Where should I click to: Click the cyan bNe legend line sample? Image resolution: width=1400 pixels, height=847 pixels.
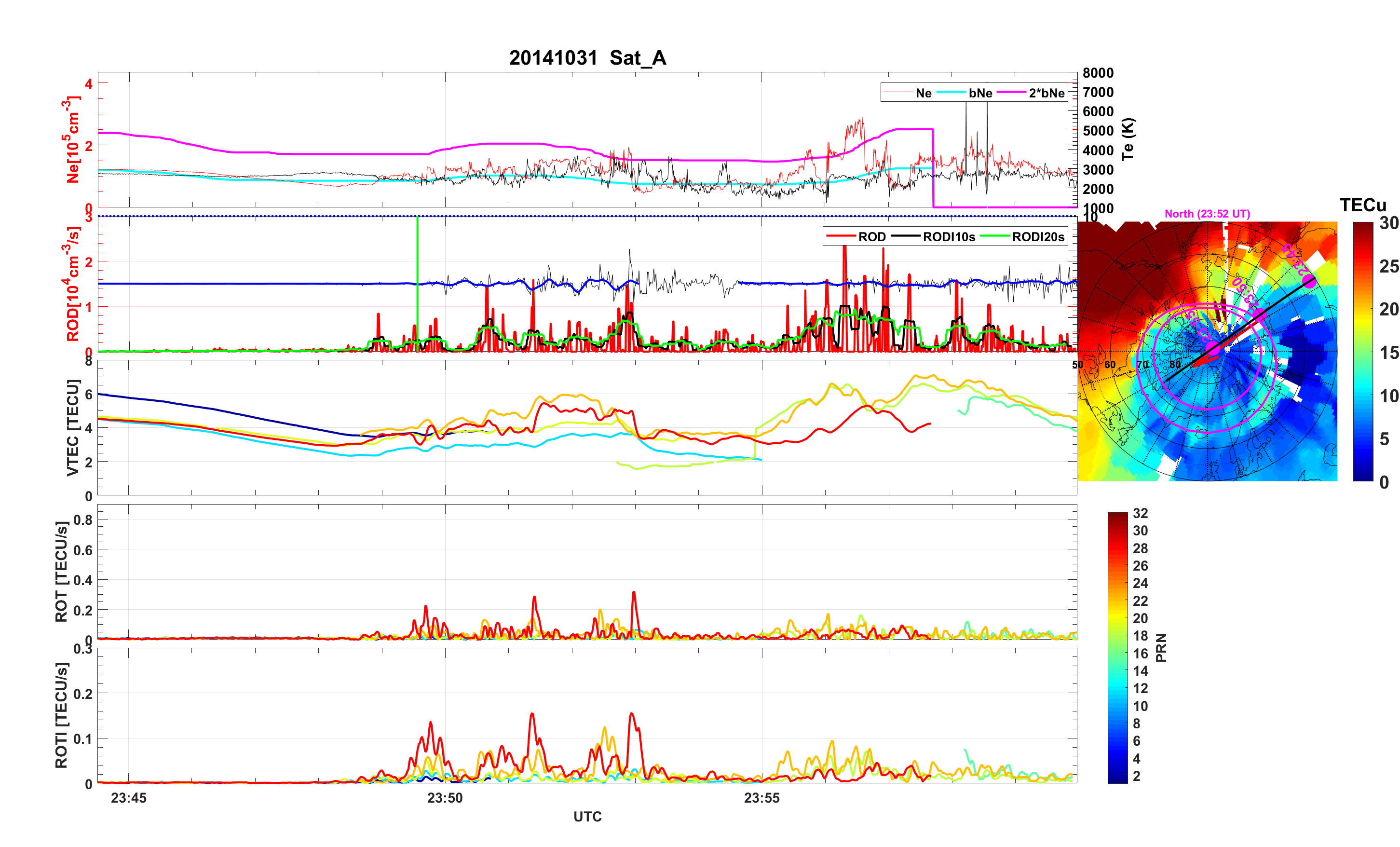click(x=951, y=93)
